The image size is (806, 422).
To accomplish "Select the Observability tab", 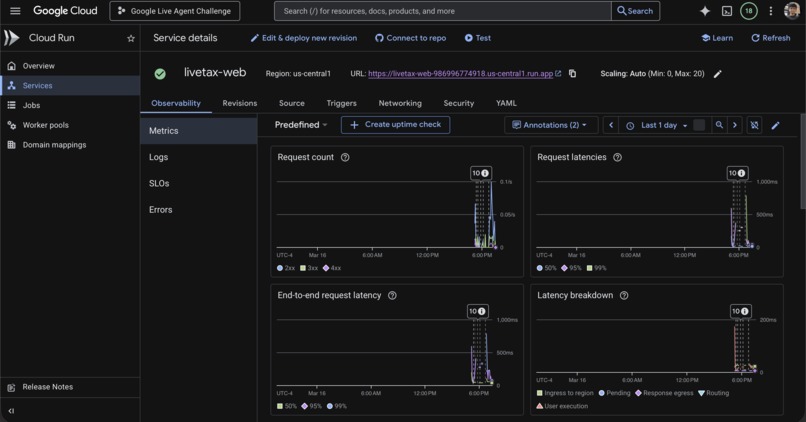I will (x=176, y=103).
